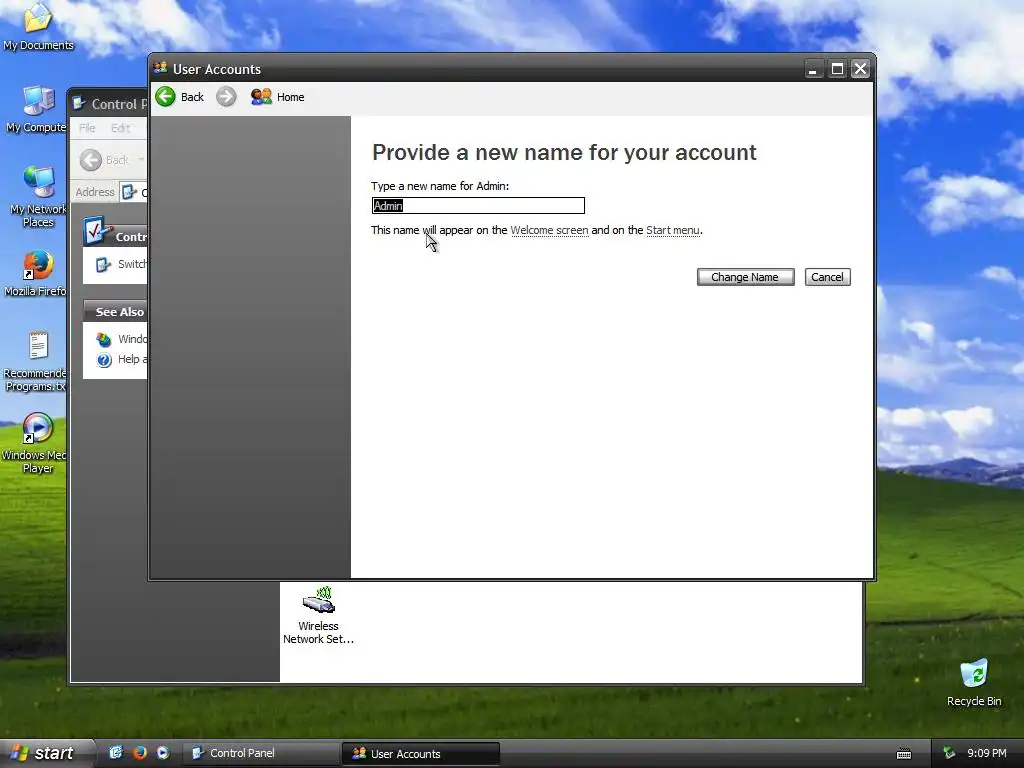The image size is (1024, 768).
Task: Click the new account name input field
Action: coord(478,206)
